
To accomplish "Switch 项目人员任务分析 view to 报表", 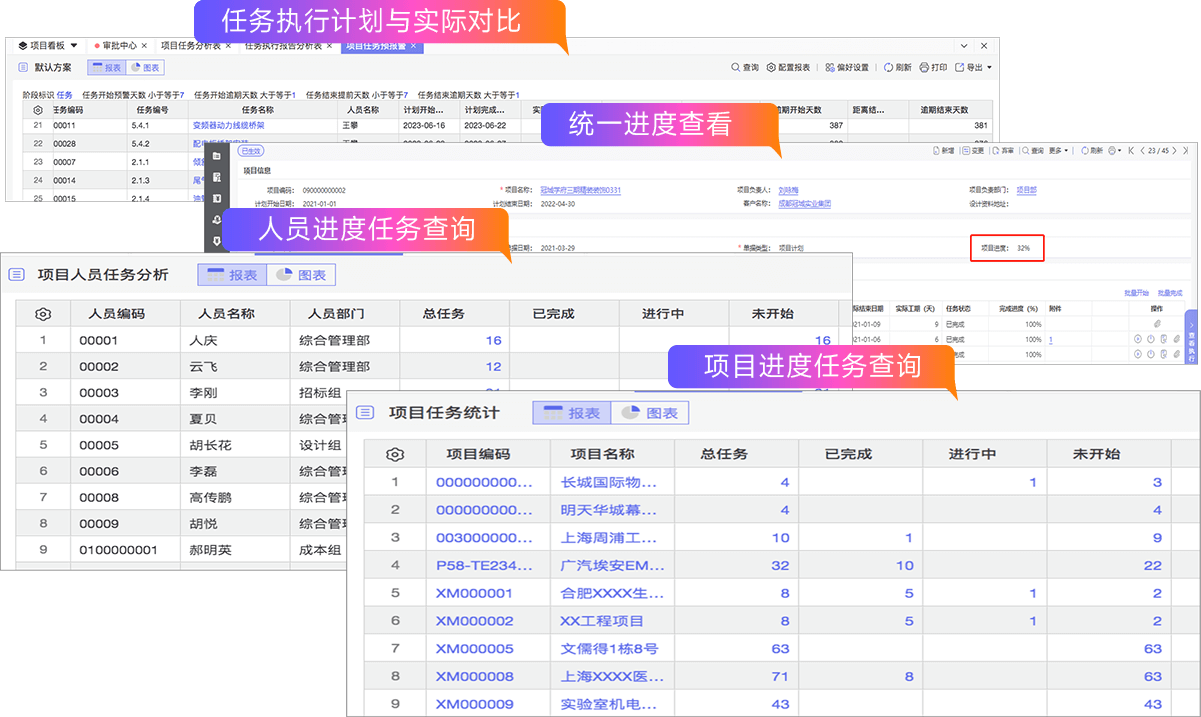I will [232, 275].
